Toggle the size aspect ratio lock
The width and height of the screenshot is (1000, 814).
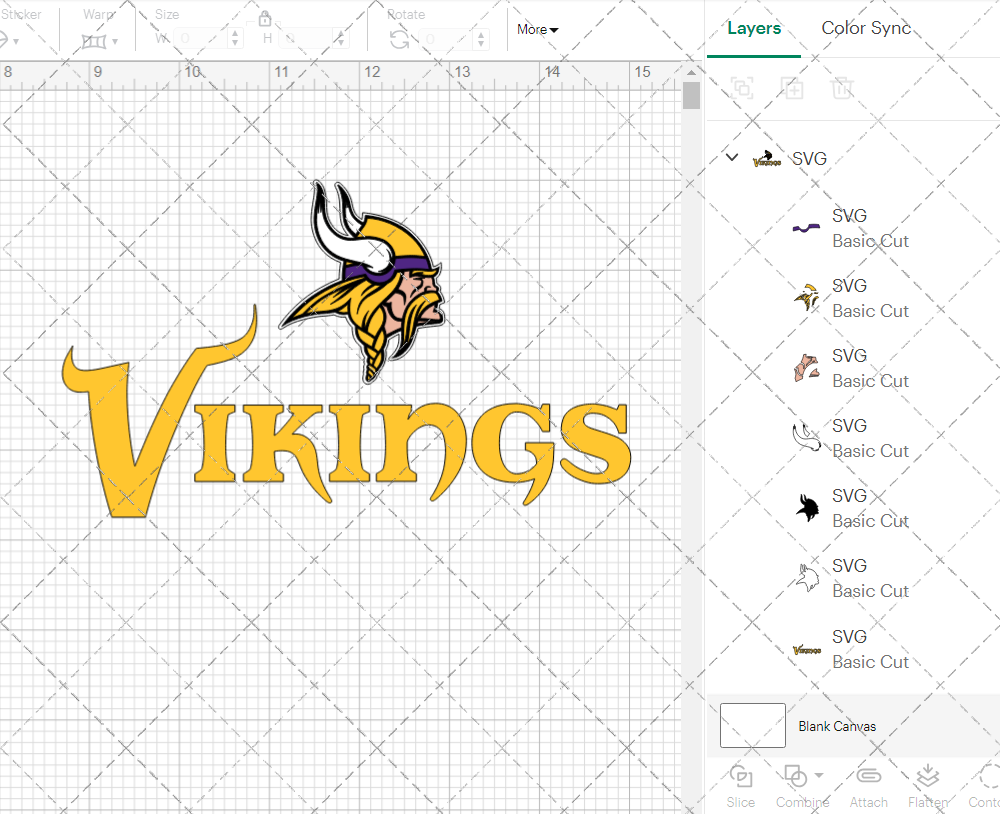(x=265, y=19)
